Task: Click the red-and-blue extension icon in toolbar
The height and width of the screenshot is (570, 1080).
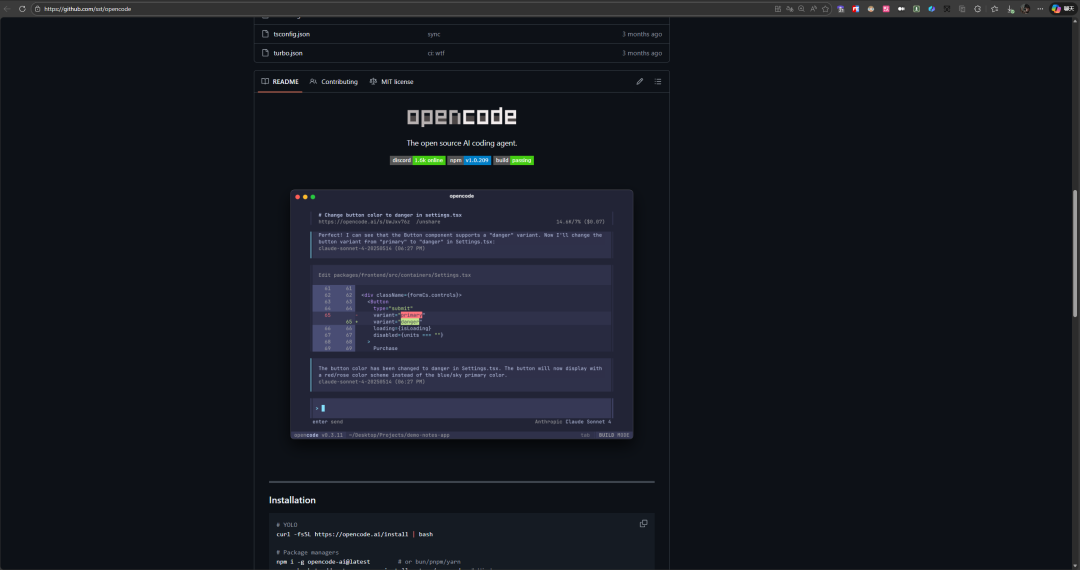Action: coord(855,9)
